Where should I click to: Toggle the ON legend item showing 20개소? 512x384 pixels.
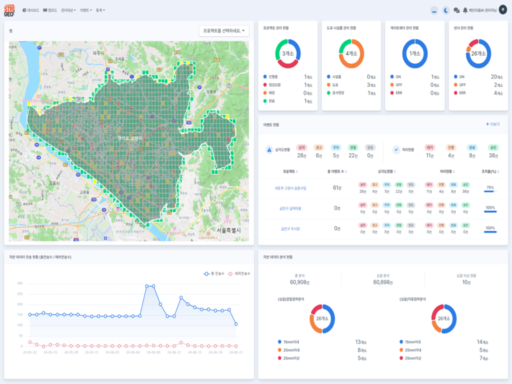coord(478,77)
